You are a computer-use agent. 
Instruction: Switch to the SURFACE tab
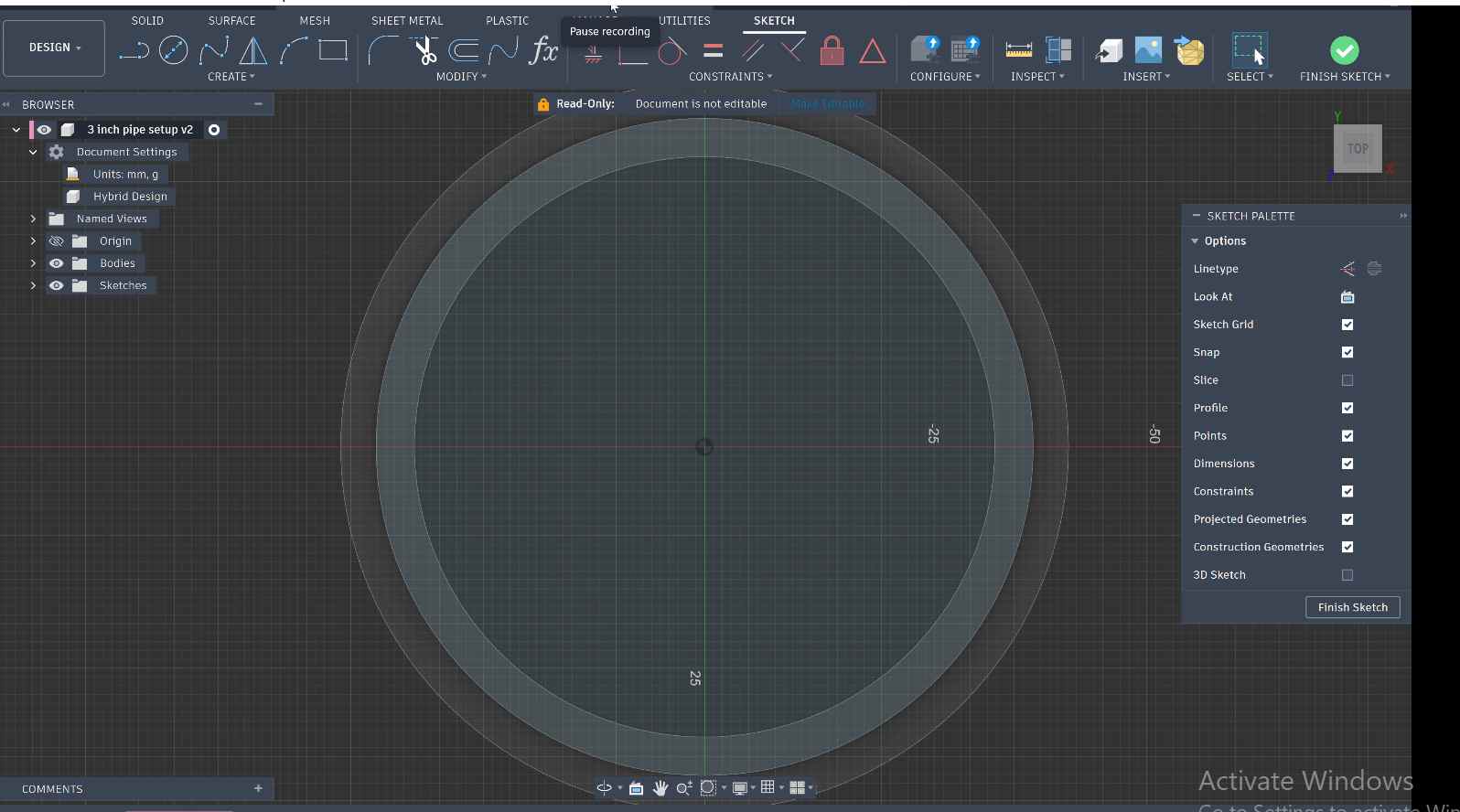[x=231, y=20]
